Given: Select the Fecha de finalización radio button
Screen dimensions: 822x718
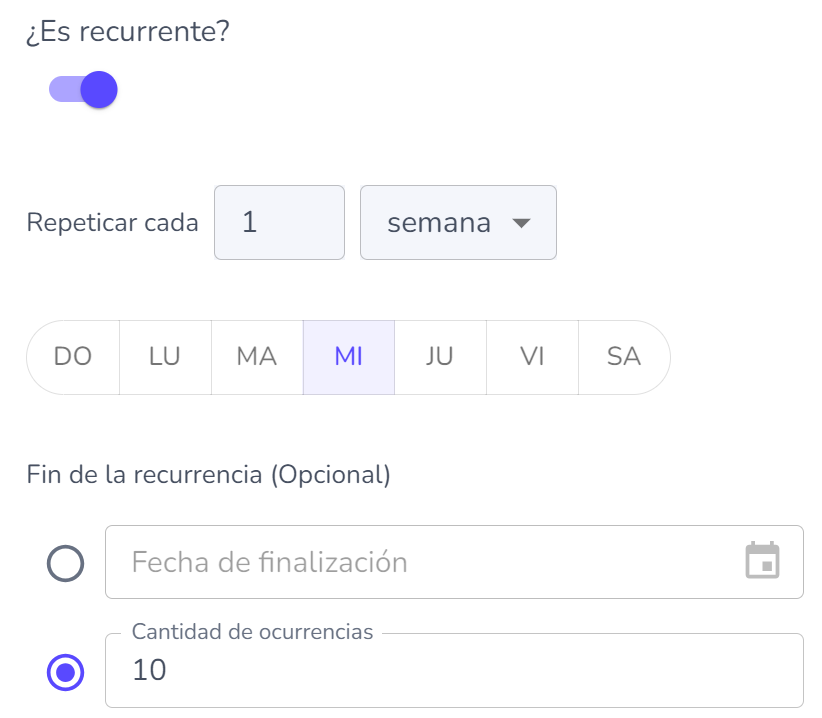Looking at the screenshot, I should 65,564.
